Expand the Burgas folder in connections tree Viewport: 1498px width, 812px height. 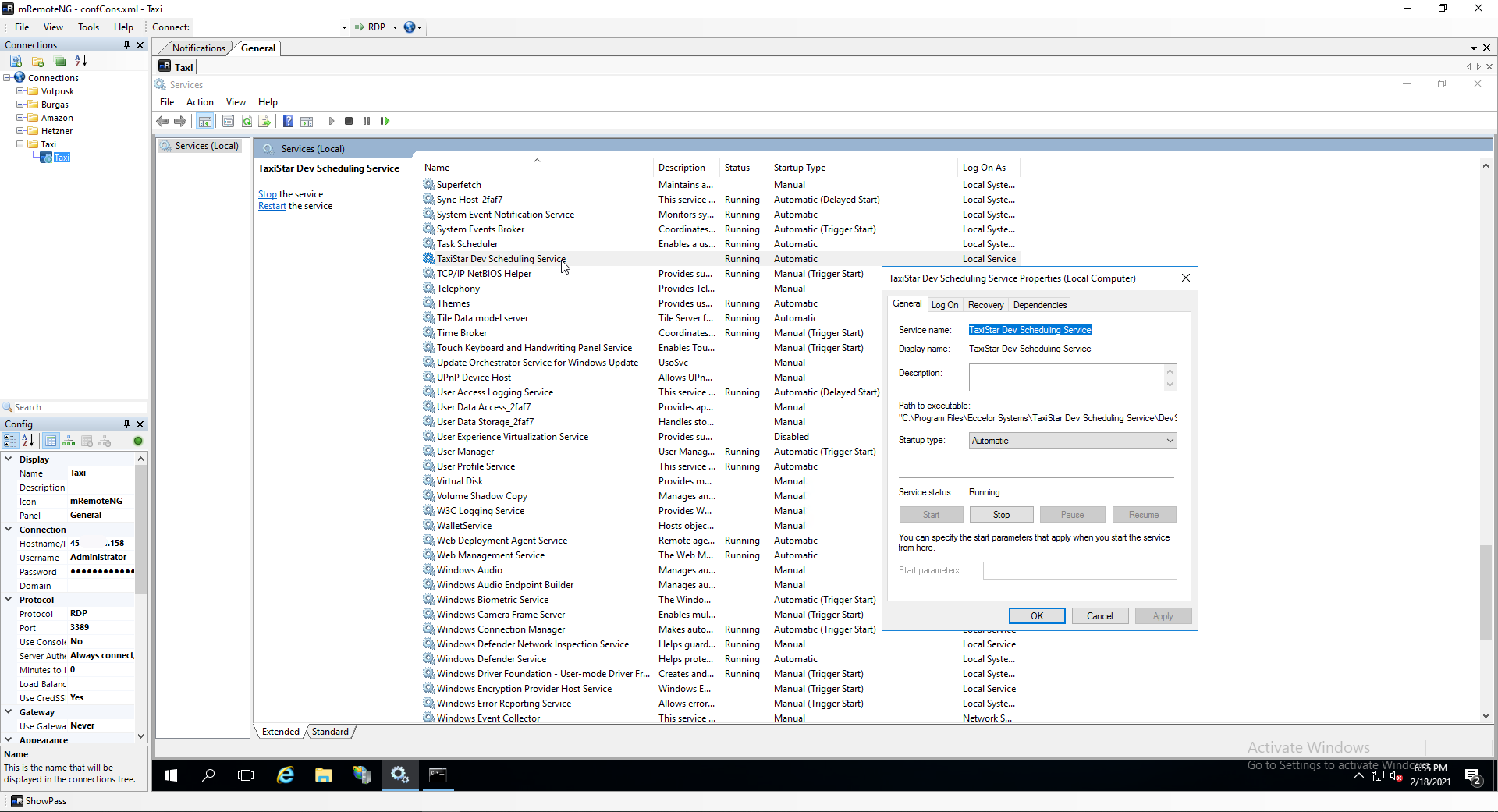[x=20, y=105]
